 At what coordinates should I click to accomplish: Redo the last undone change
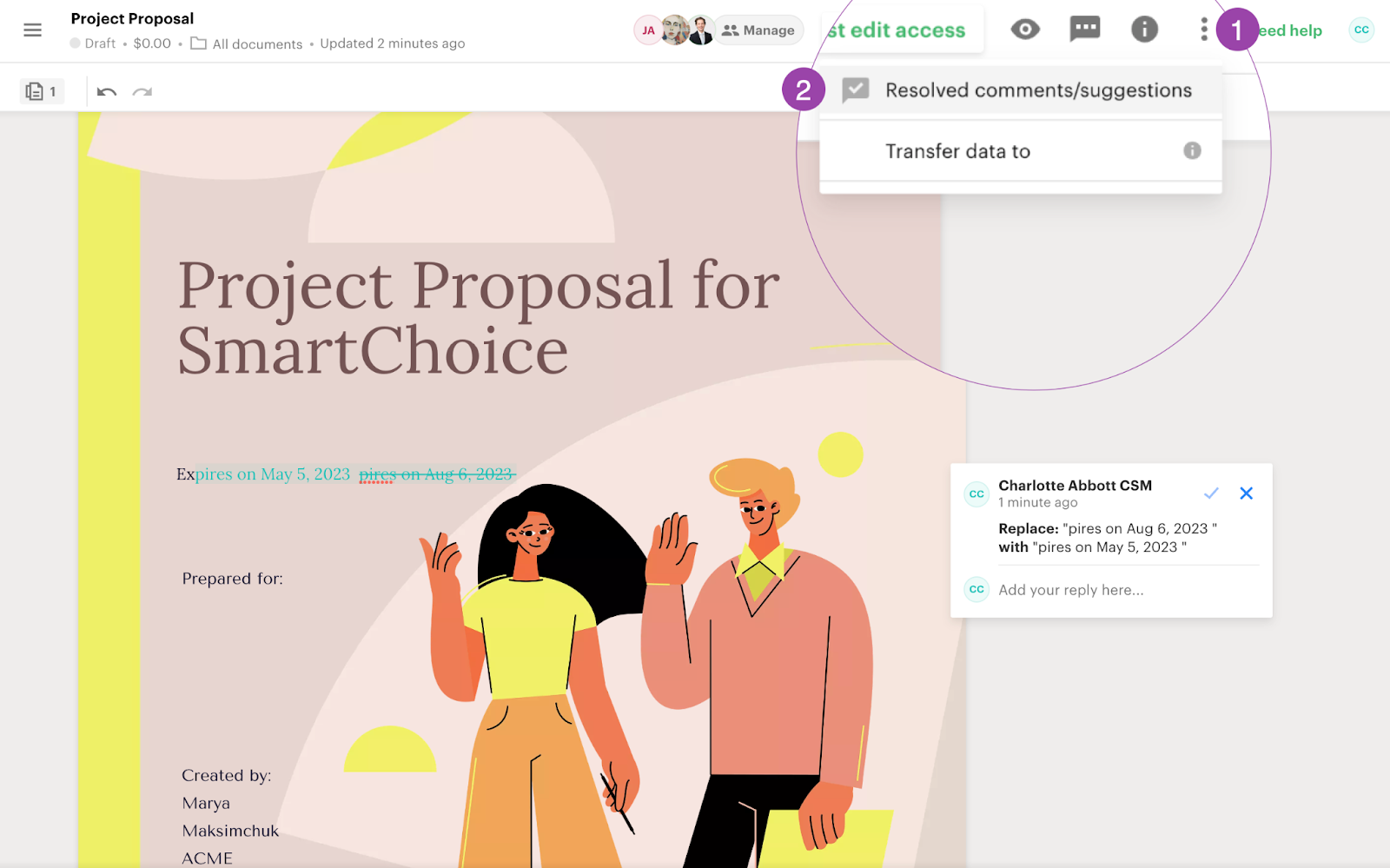142,91
